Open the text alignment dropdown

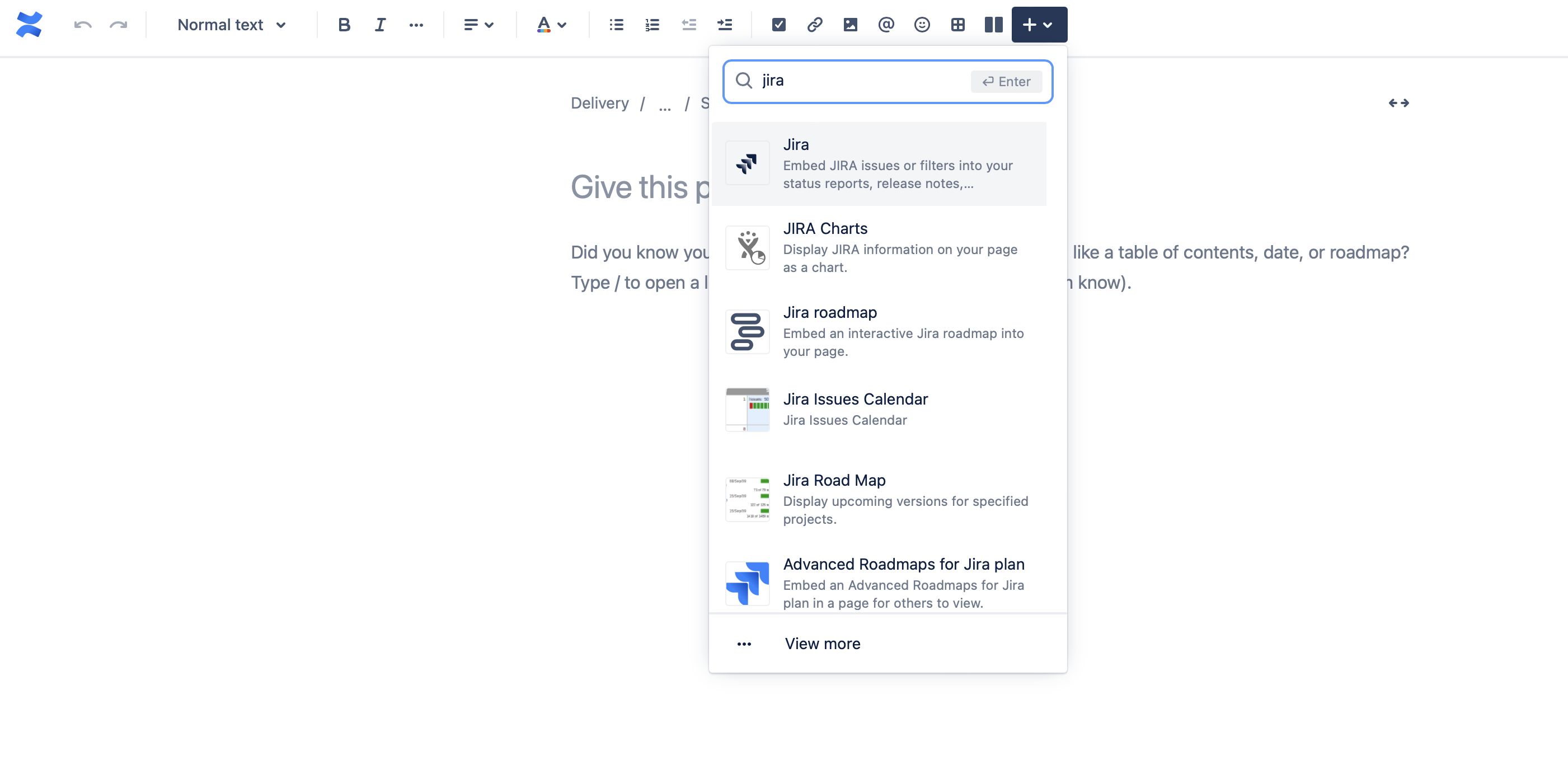click(478, 25)
